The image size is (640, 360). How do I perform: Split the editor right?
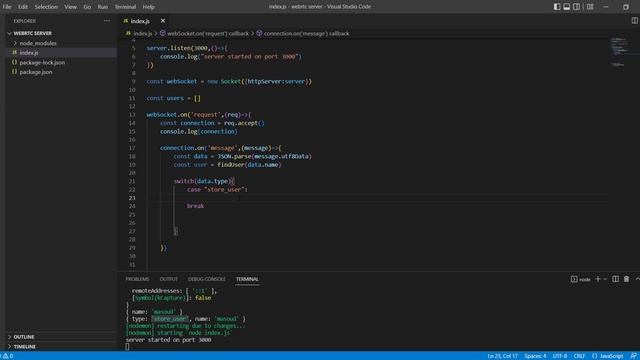pyautogui.click(x=634, y=20)
